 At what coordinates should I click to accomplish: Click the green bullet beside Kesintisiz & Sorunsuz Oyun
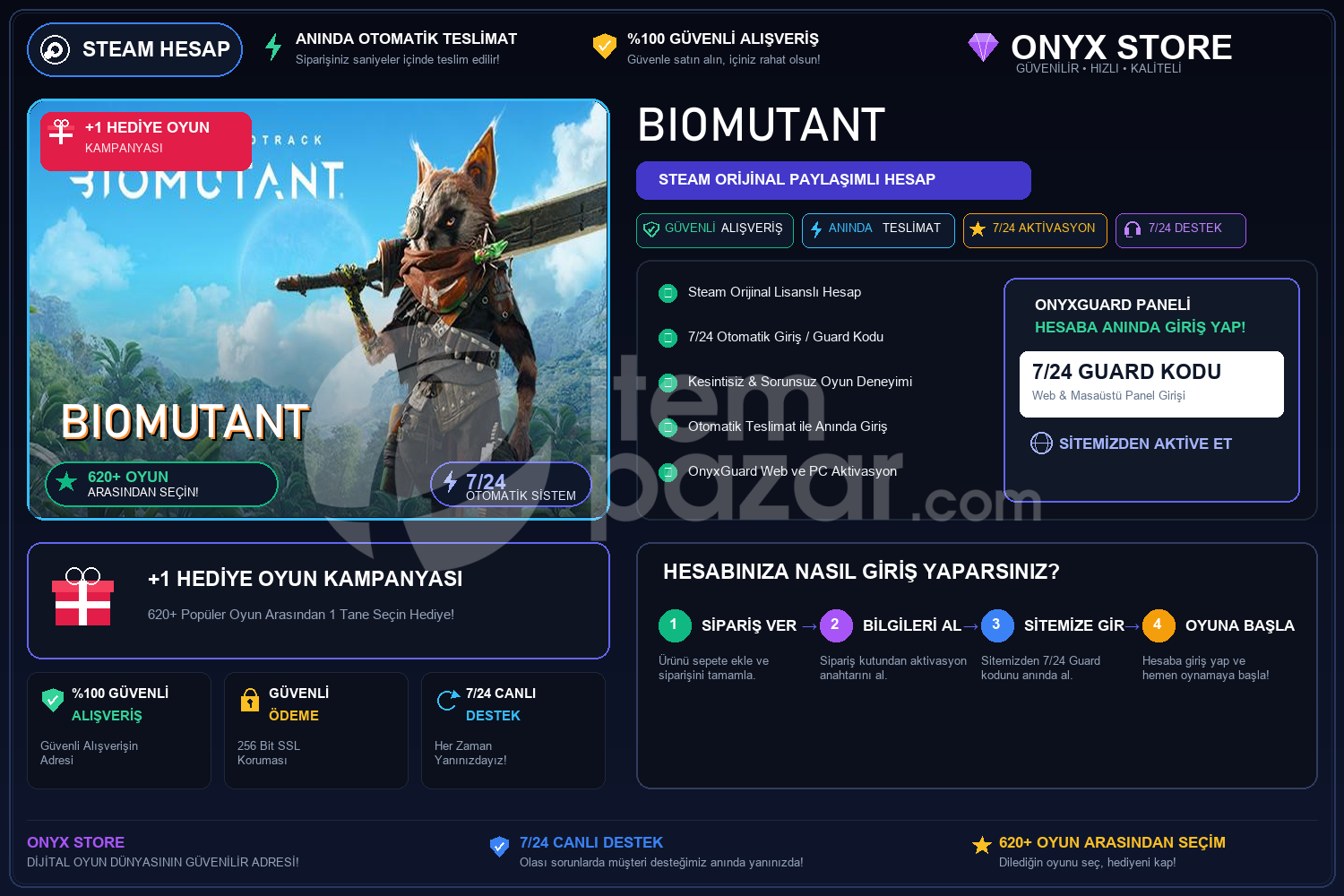668,383
